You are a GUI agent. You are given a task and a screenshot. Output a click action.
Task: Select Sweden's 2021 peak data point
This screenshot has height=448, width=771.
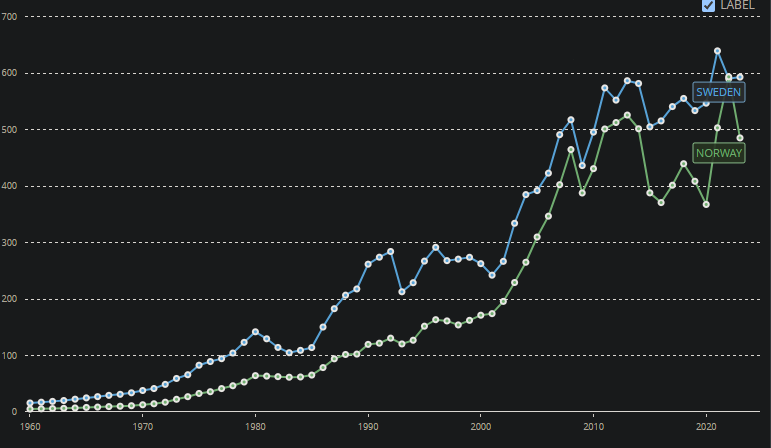click(717, 51)
